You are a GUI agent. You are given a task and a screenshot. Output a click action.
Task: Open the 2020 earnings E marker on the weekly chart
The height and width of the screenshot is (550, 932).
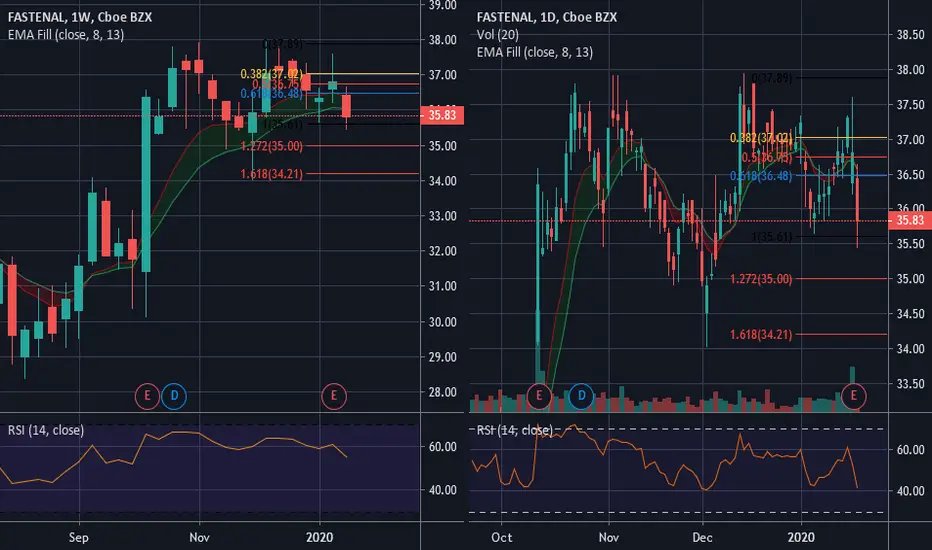point(334,395)
